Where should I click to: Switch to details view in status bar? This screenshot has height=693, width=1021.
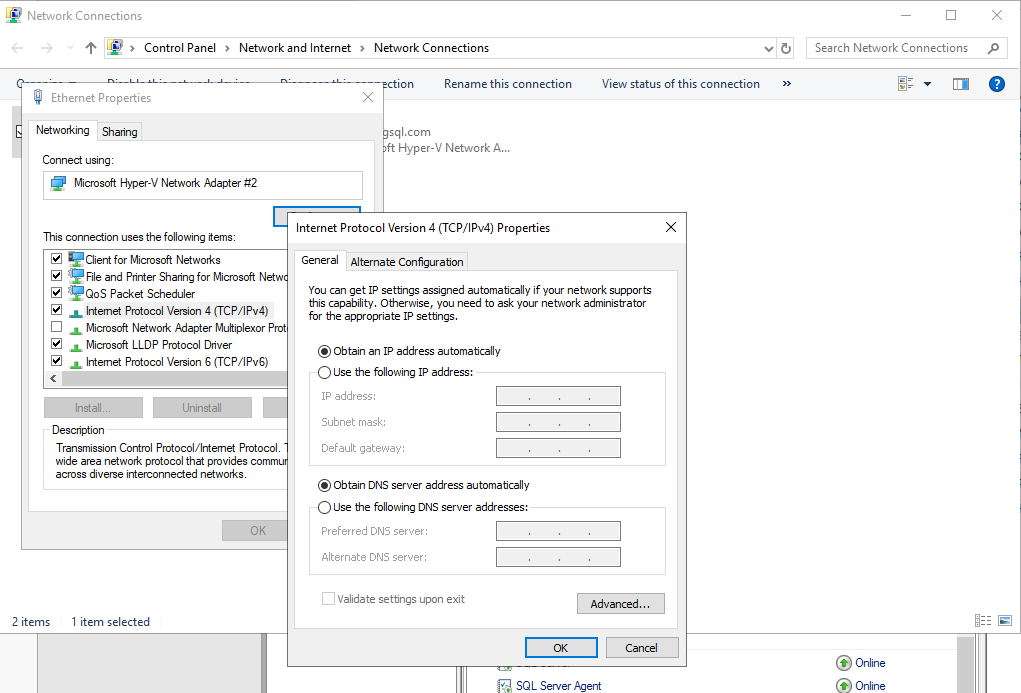pyautogui.click(x=983, y=621)
